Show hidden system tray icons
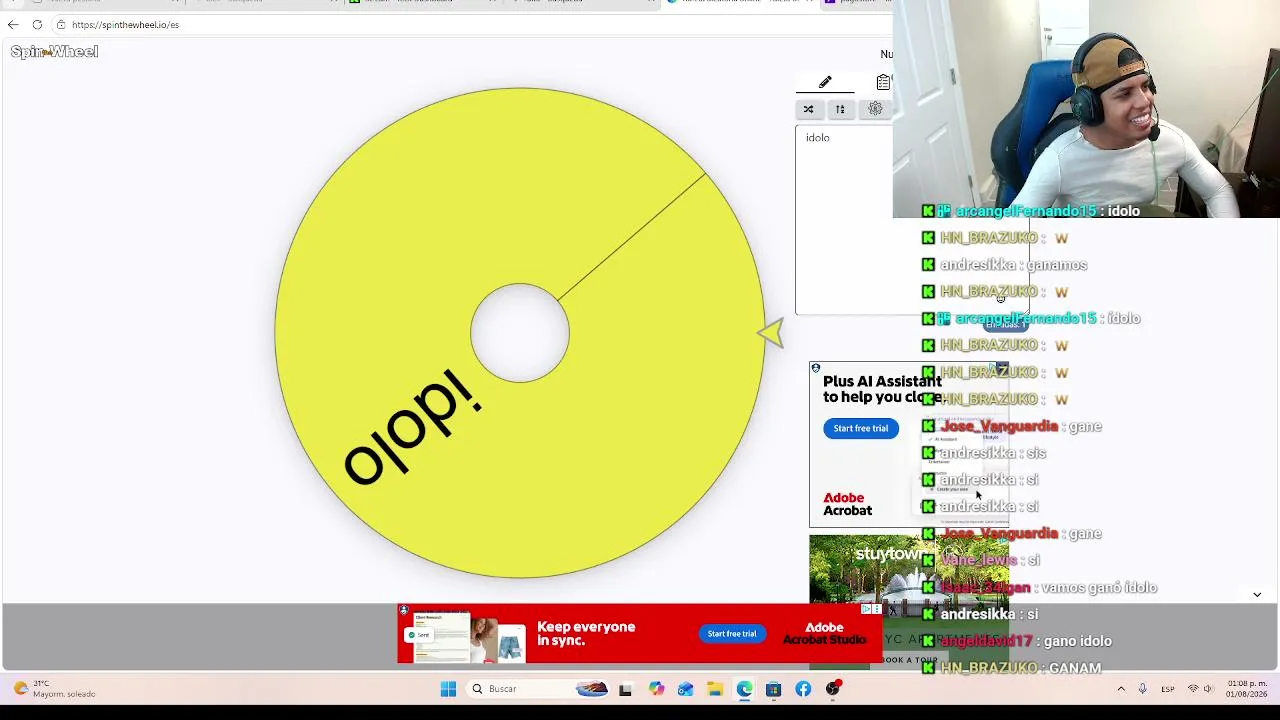Image resolution: width=1280 pixels, height=720 pixels. click(x=1121, y=689)
